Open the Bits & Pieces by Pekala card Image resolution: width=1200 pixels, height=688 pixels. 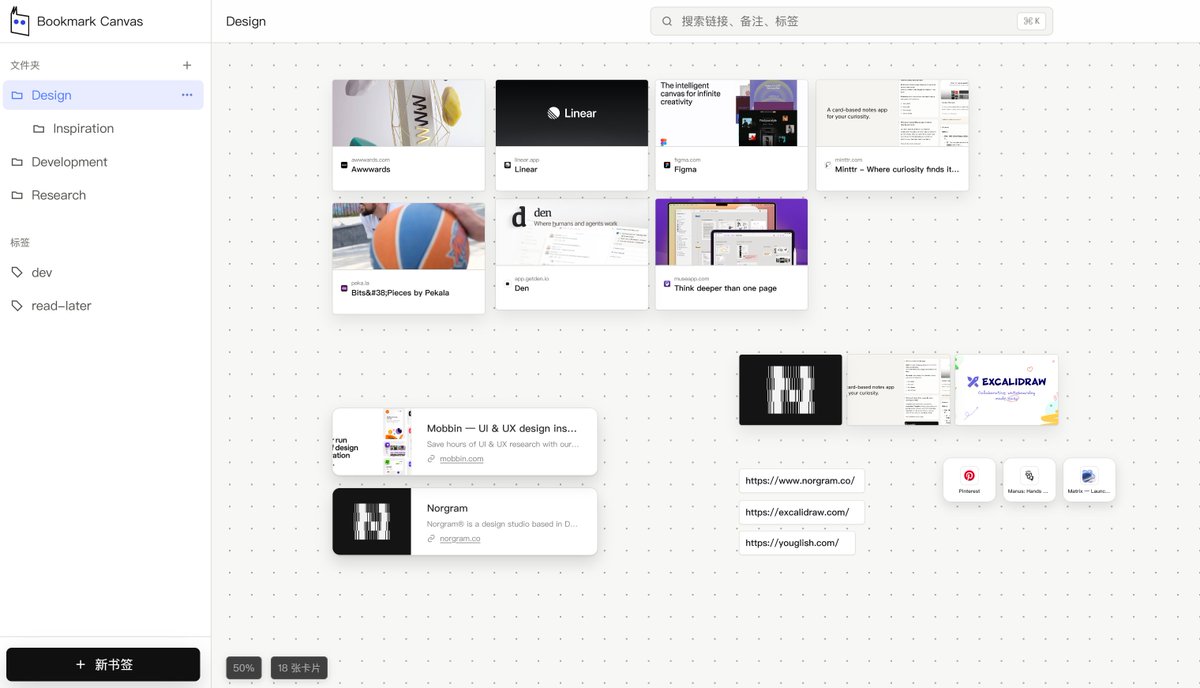tap(409, 258)
